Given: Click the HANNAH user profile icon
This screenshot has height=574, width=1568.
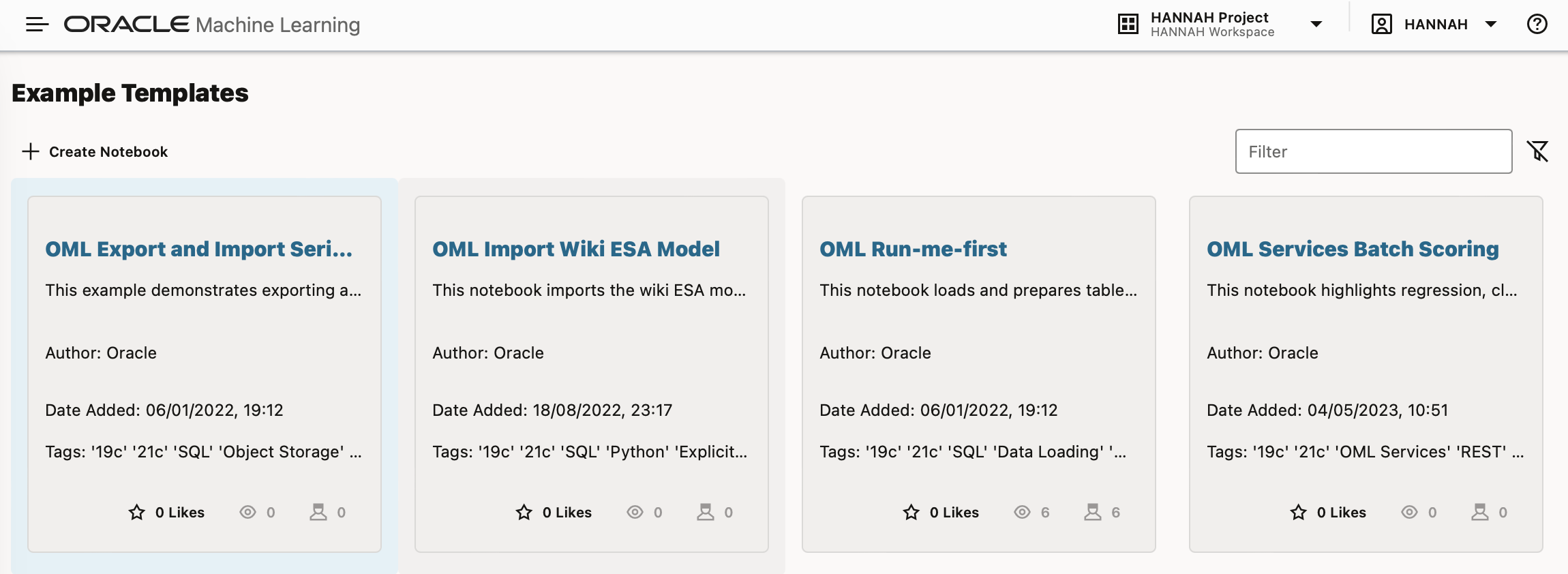Looking at the screenshot, I should click(1381, 25).
